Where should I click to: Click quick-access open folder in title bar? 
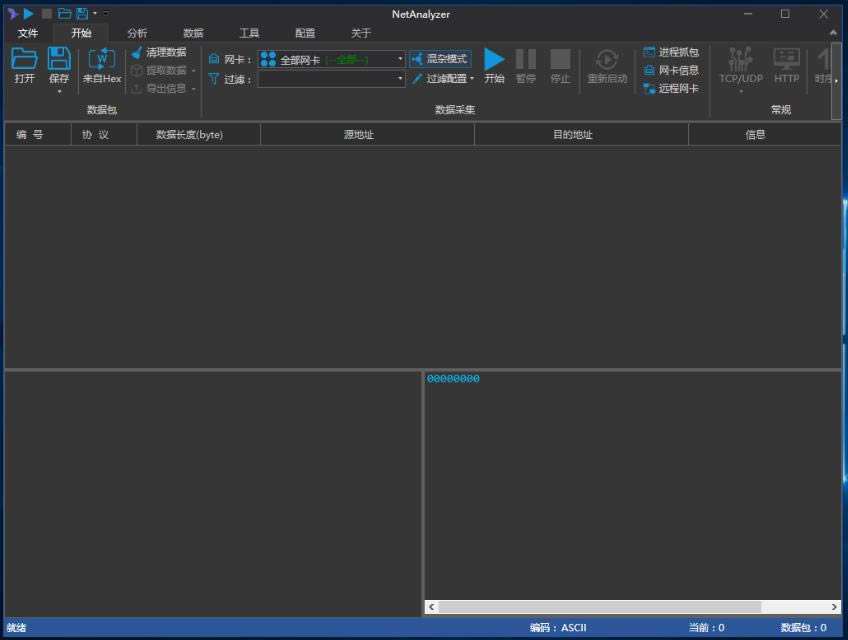coord(64,14)
